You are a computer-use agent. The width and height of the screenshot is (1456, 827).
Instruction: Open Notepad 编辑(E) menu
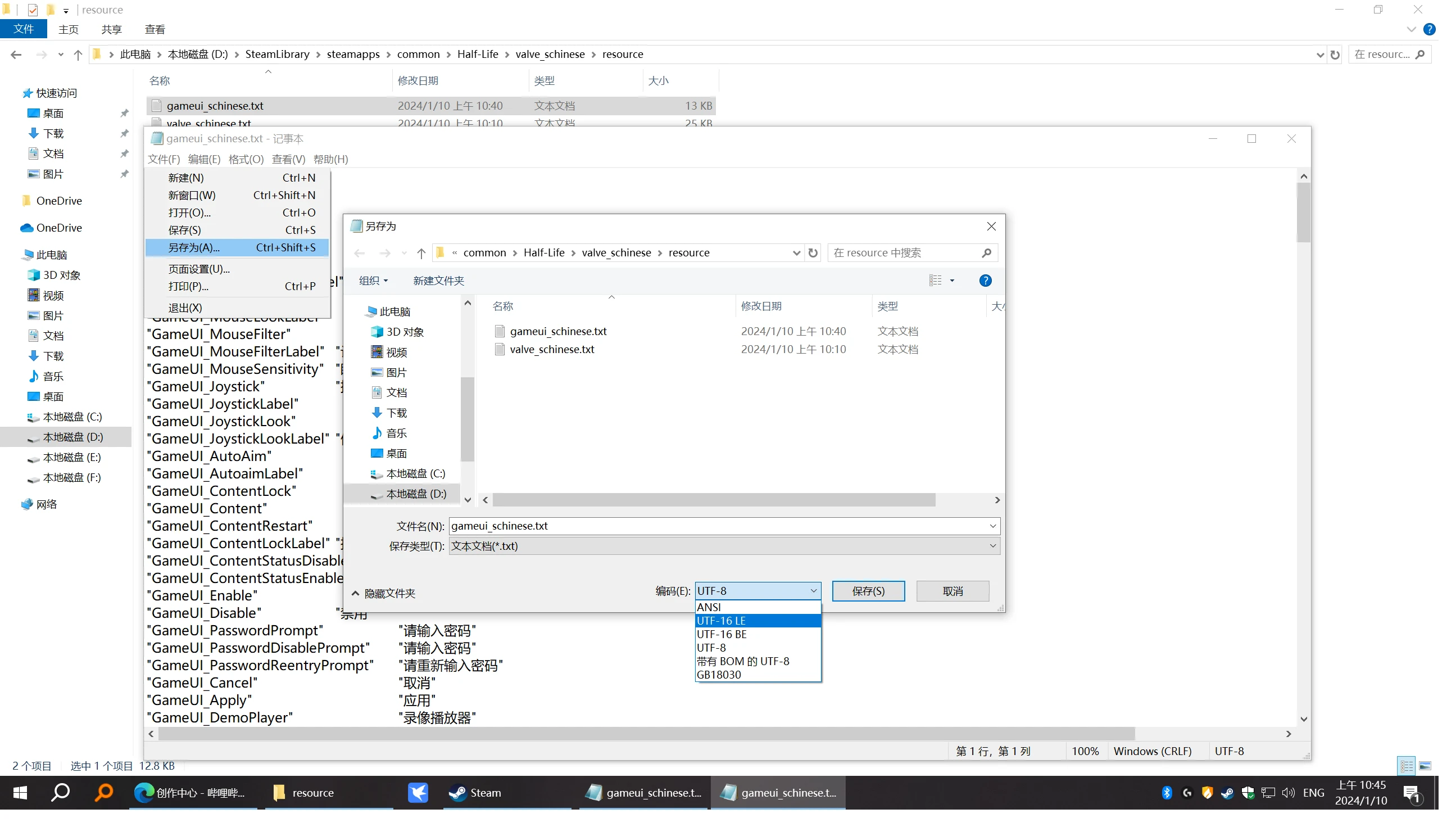[x=204, y=160]
